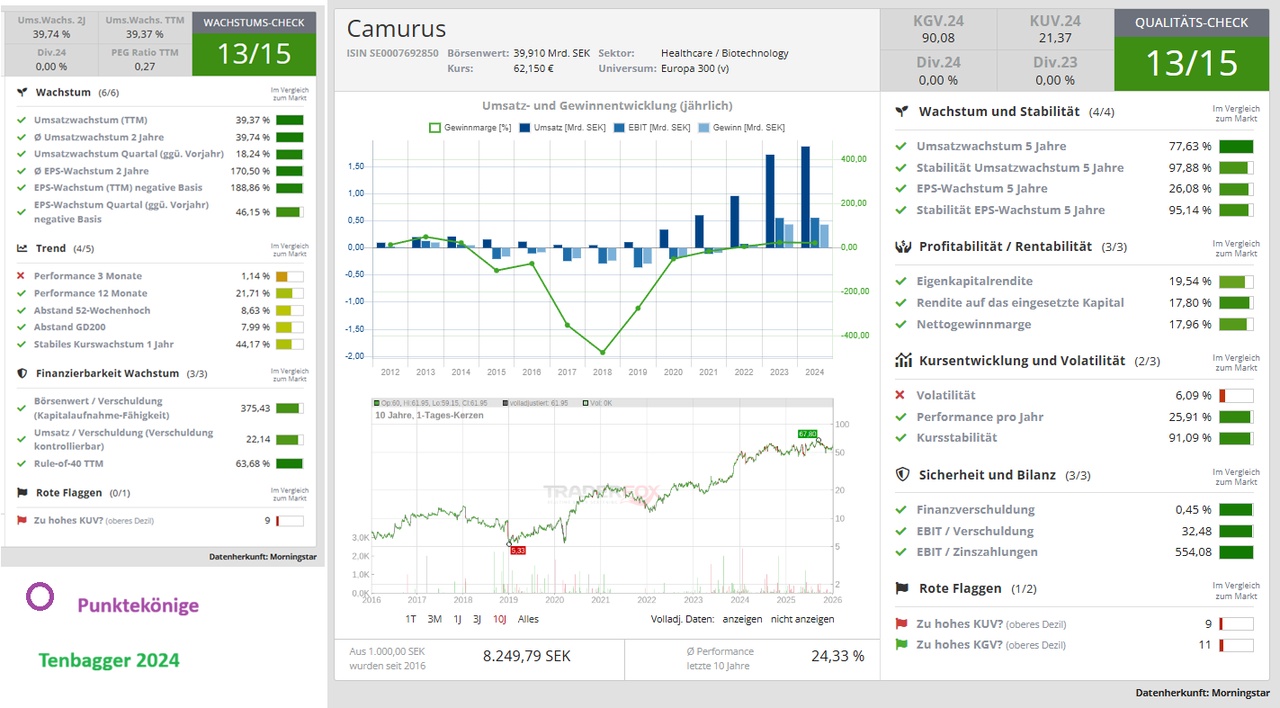
Task: Click the black Rote Flaggen flag in left panel
Action: 22,492
